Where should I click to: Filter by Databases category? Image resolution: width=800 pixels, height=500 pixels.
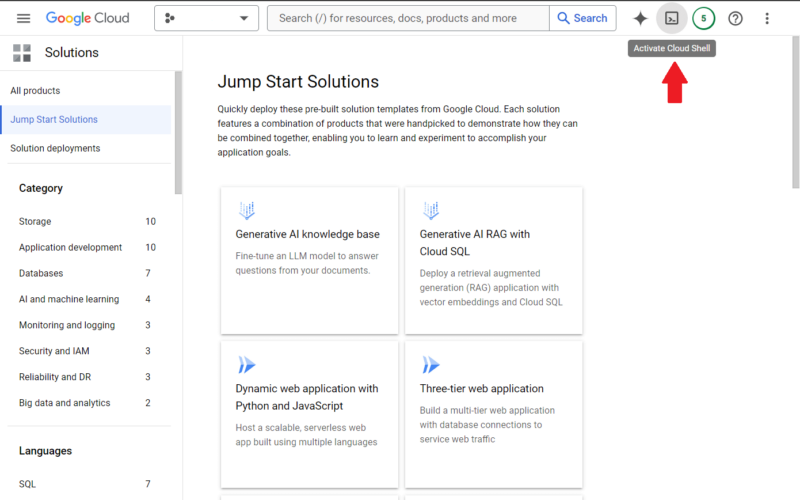tap(87, 273)
